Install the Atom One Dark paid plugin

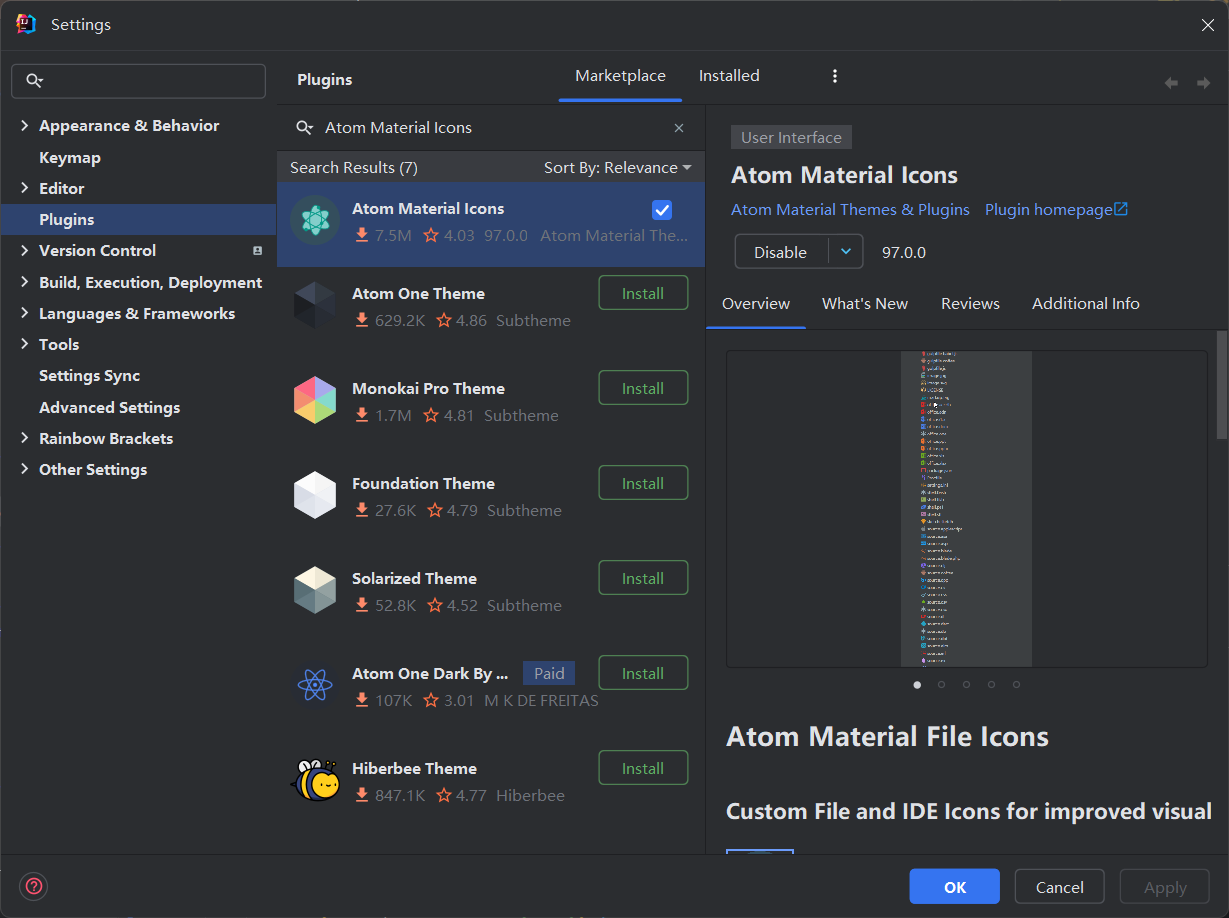tap(643, 673)
